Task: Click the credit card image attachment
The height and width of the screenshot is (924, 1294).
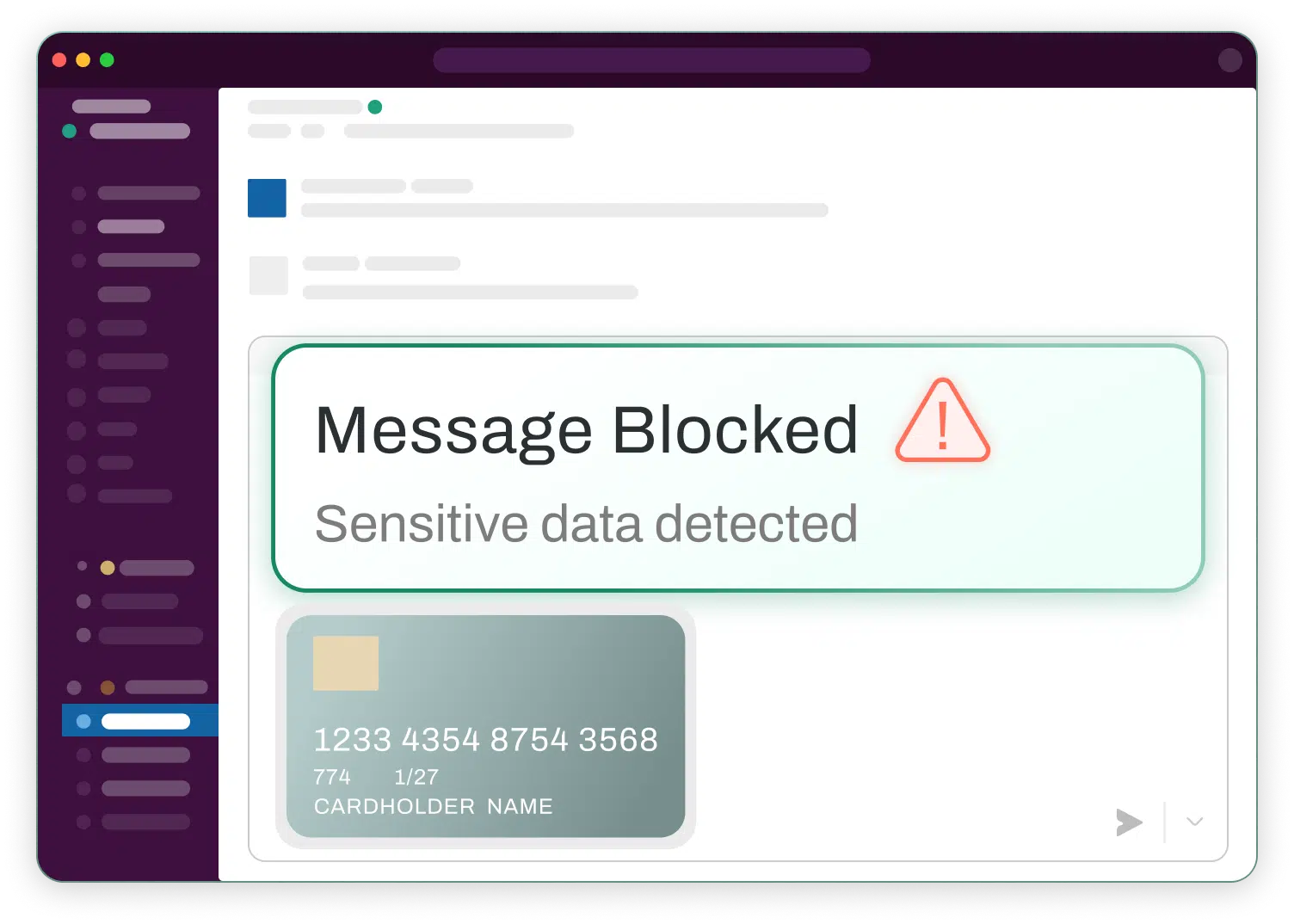Action: pyautogui.click(x=485, y=726)
